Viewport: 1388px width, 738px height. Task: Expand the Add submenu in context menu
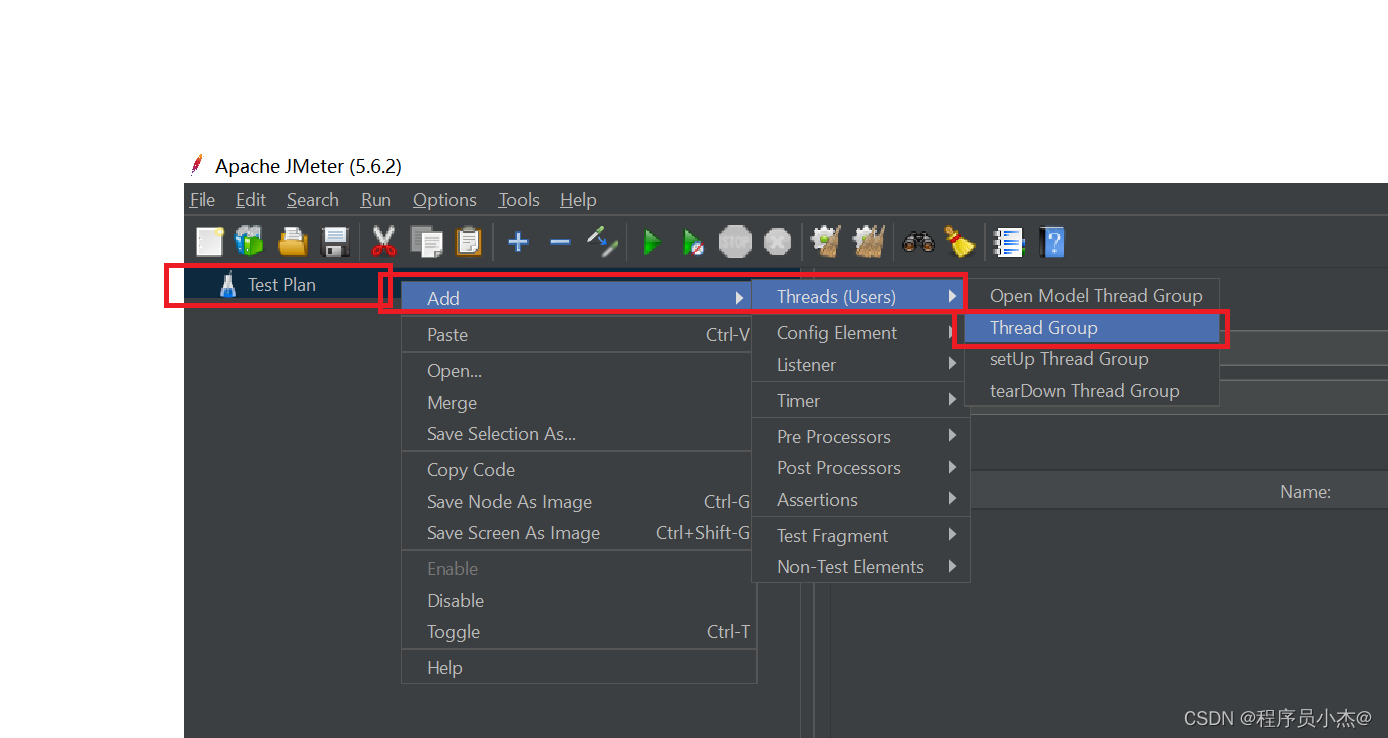pos(578,298)
